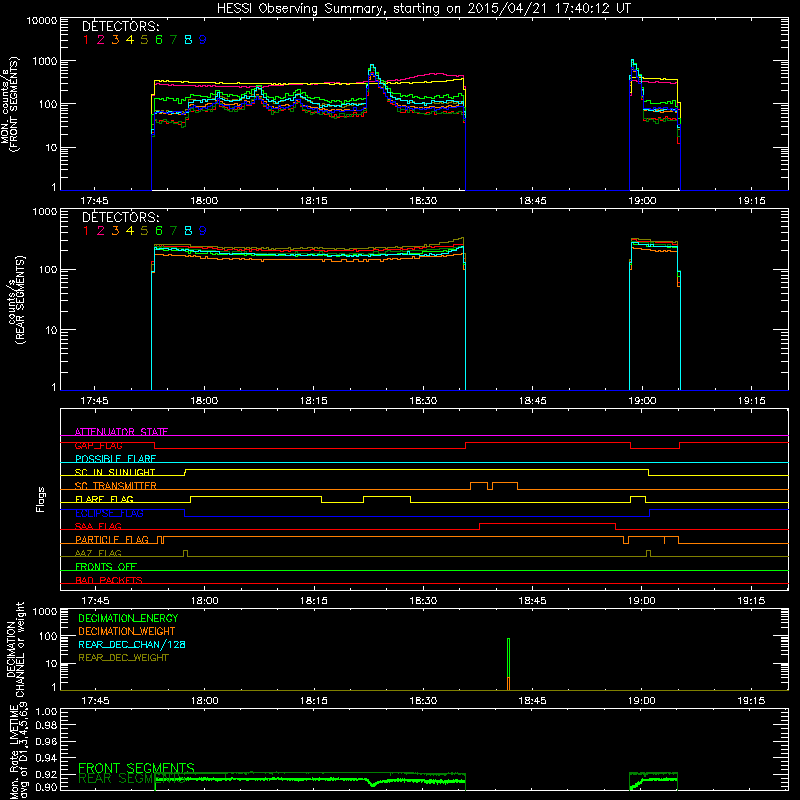Click the raised SAA_FLAG segment between 18:38 and 18:56
Image resolution: width=800 pixels, height=800 pixels.
pyautogui.click(x=547, y=524)
